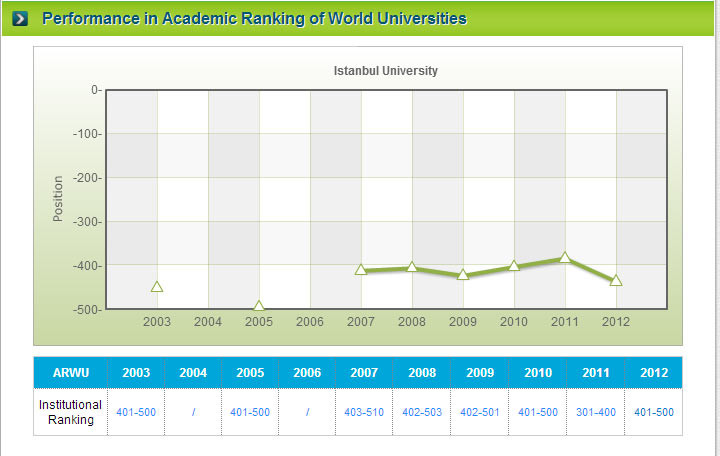
Task: Click the arrow icon beside the Performance heading
Action: tap(19, 19)
